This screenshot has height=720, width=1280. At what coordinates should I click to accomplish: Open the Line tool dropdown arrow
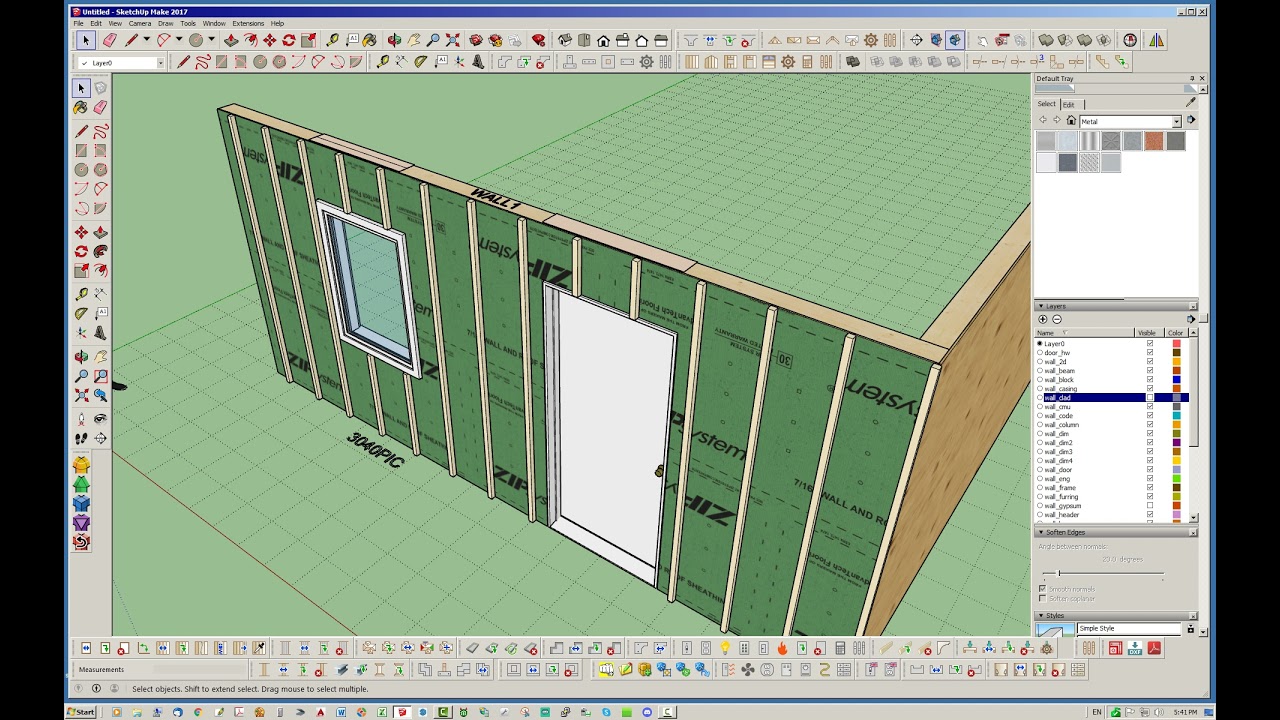(146, 40)
